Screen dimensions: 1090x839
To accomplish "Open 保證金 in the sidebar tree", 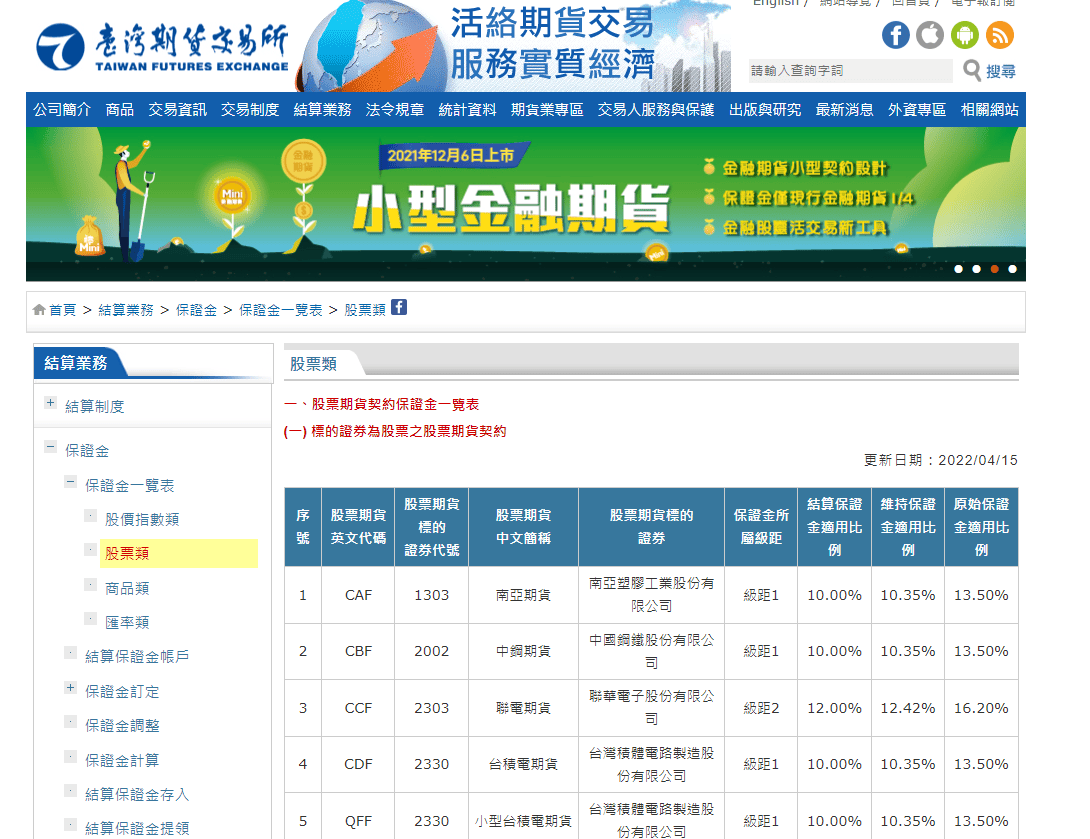I will pos(87,451).
